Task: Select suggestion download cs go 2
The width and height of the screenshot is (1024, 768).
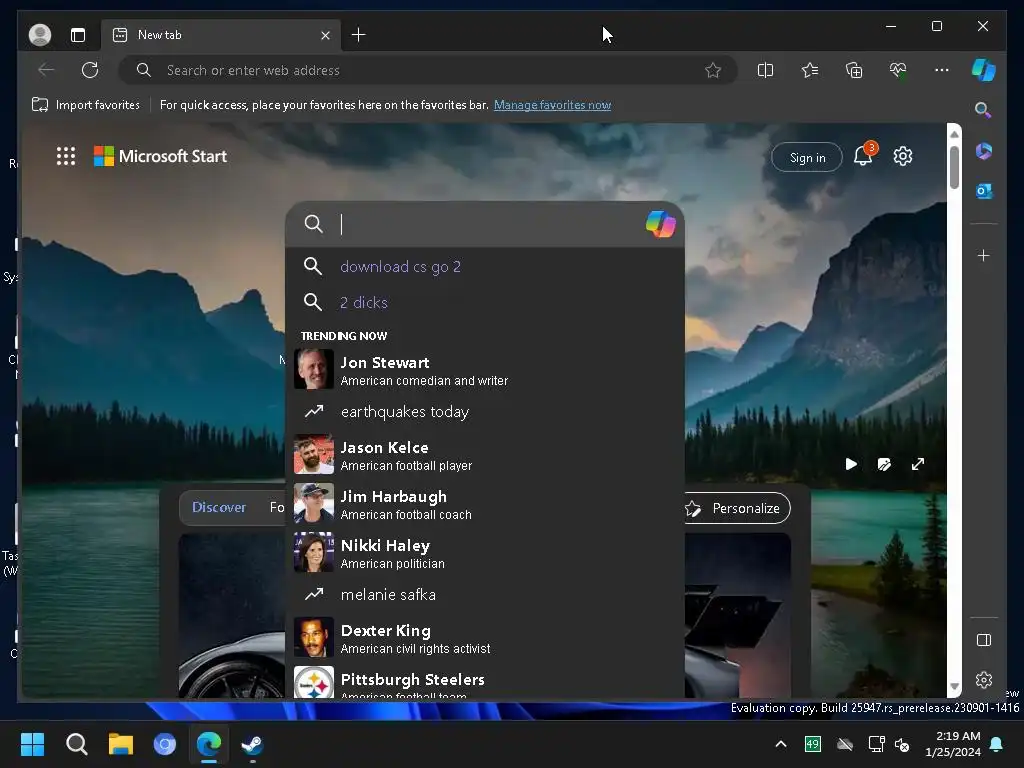Action: click(485, 266)
